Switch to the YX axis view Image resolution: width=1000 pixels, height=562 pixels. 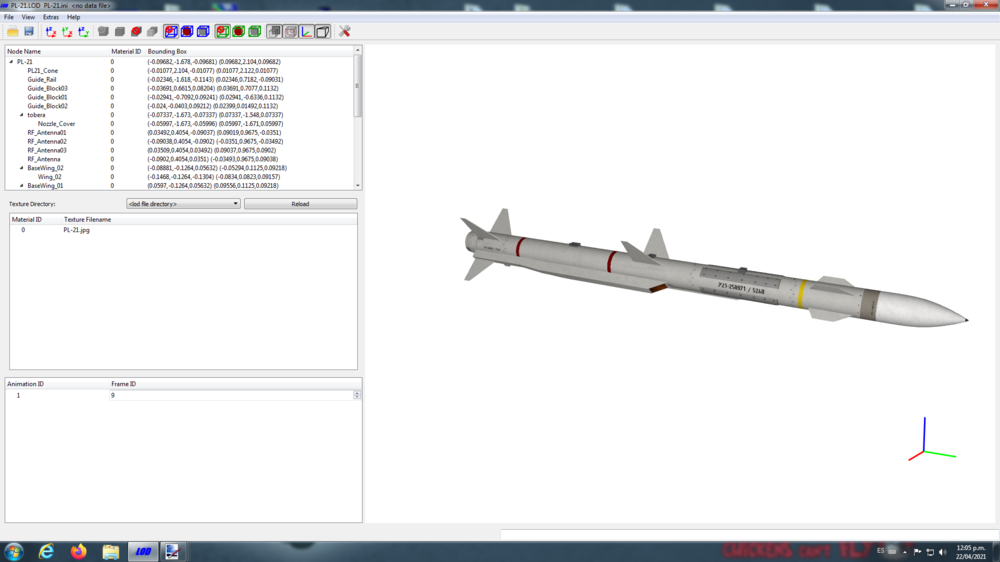(x=67, y=31)
